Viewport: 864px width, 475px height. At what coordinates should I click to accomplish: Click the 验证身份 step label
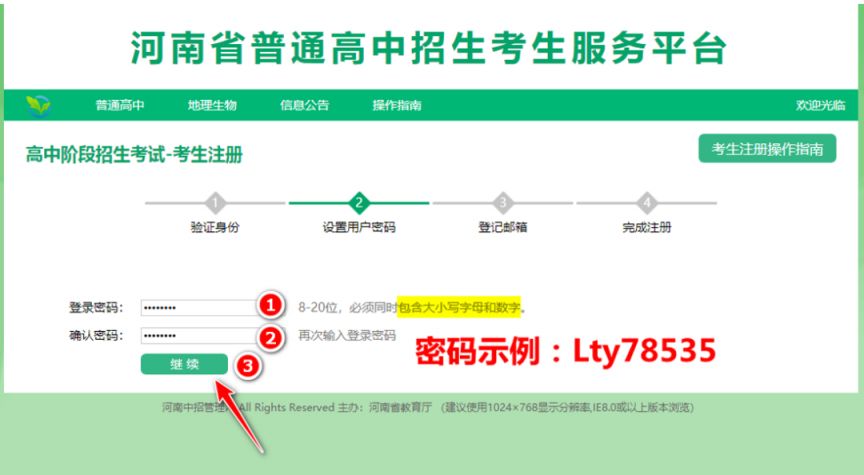point(215,227)
